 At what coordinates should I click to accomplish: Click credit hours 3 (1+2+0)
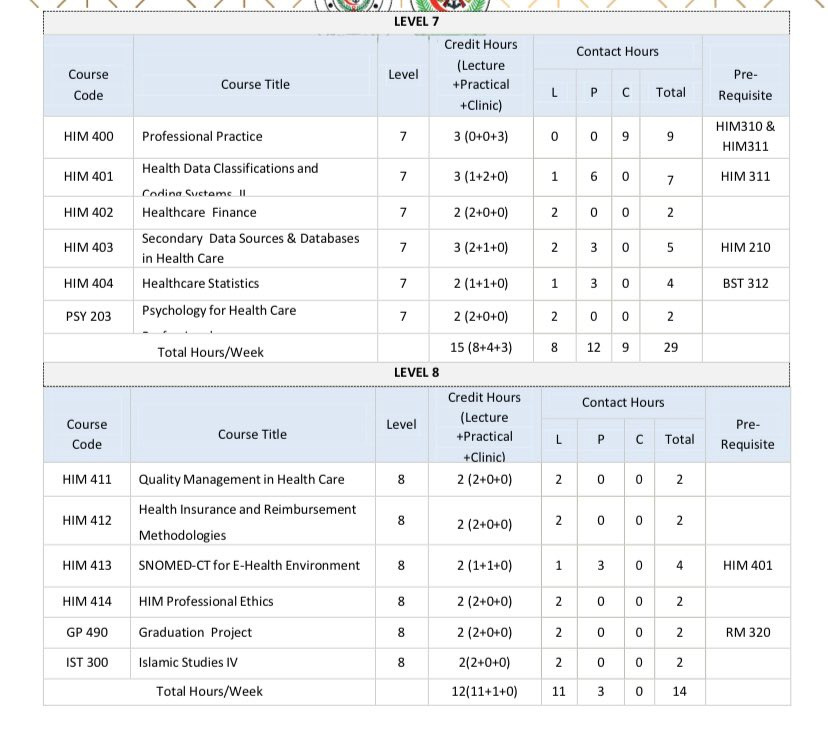[x=481, y=177]
